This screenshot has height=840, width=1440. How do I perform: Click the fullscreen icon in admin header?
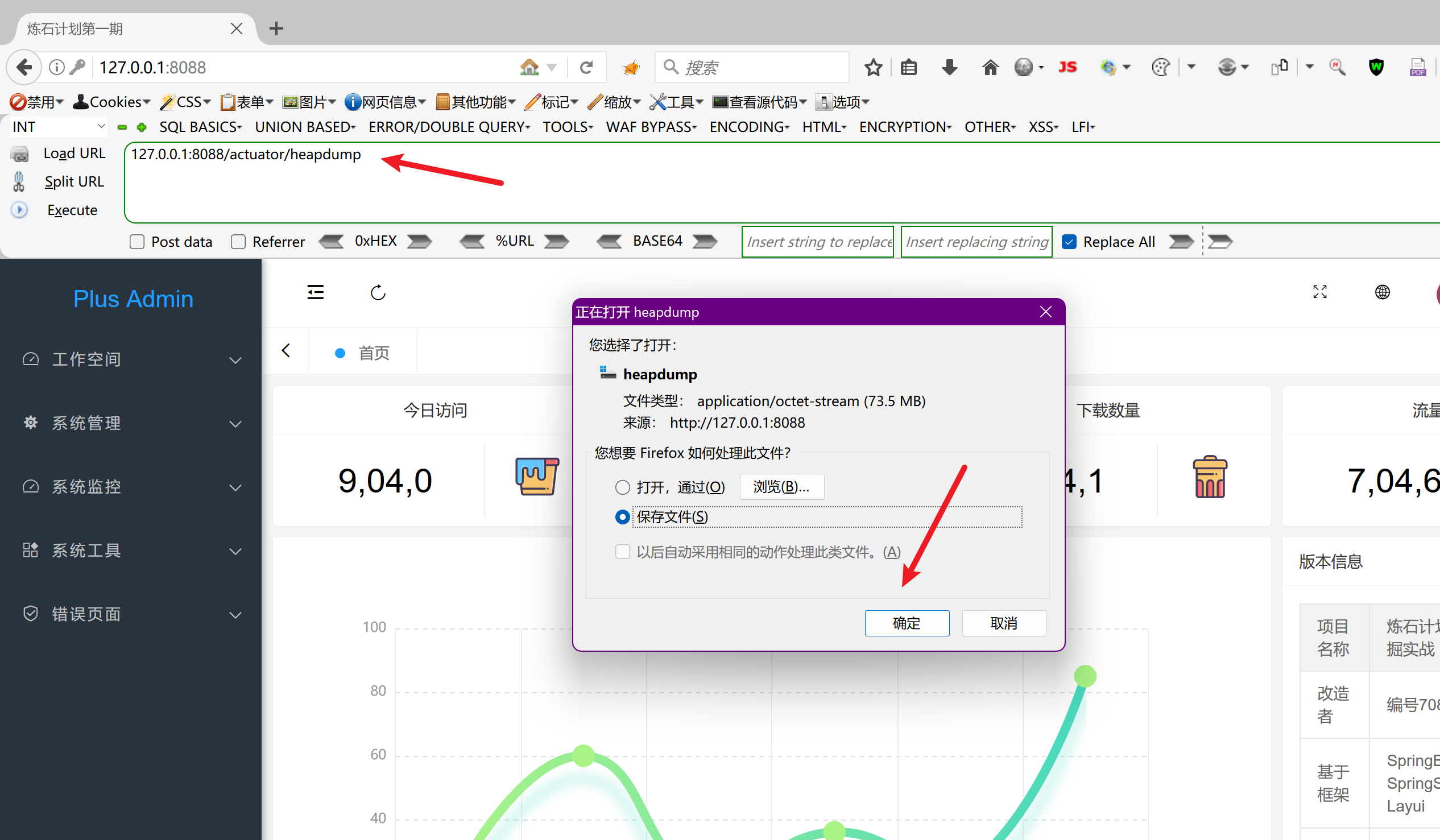(x=1319, y=292)
